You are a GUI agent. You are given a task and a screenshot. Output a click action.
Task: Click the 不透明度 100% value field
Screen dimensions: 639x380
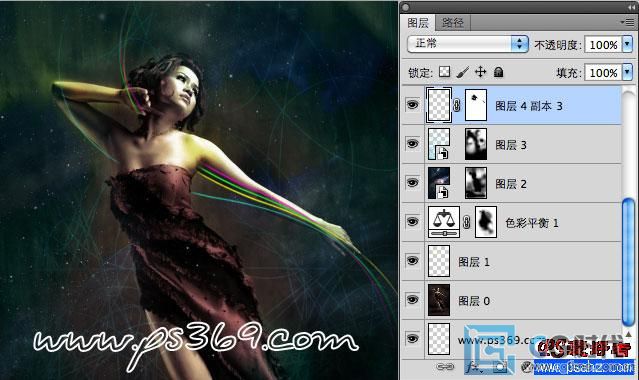point(603,44)
